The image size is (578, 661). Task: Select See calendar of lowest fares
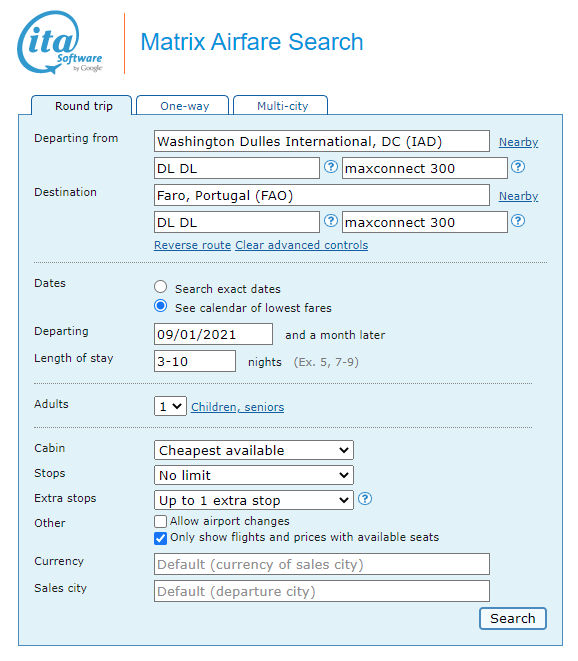tap(160, 306)
